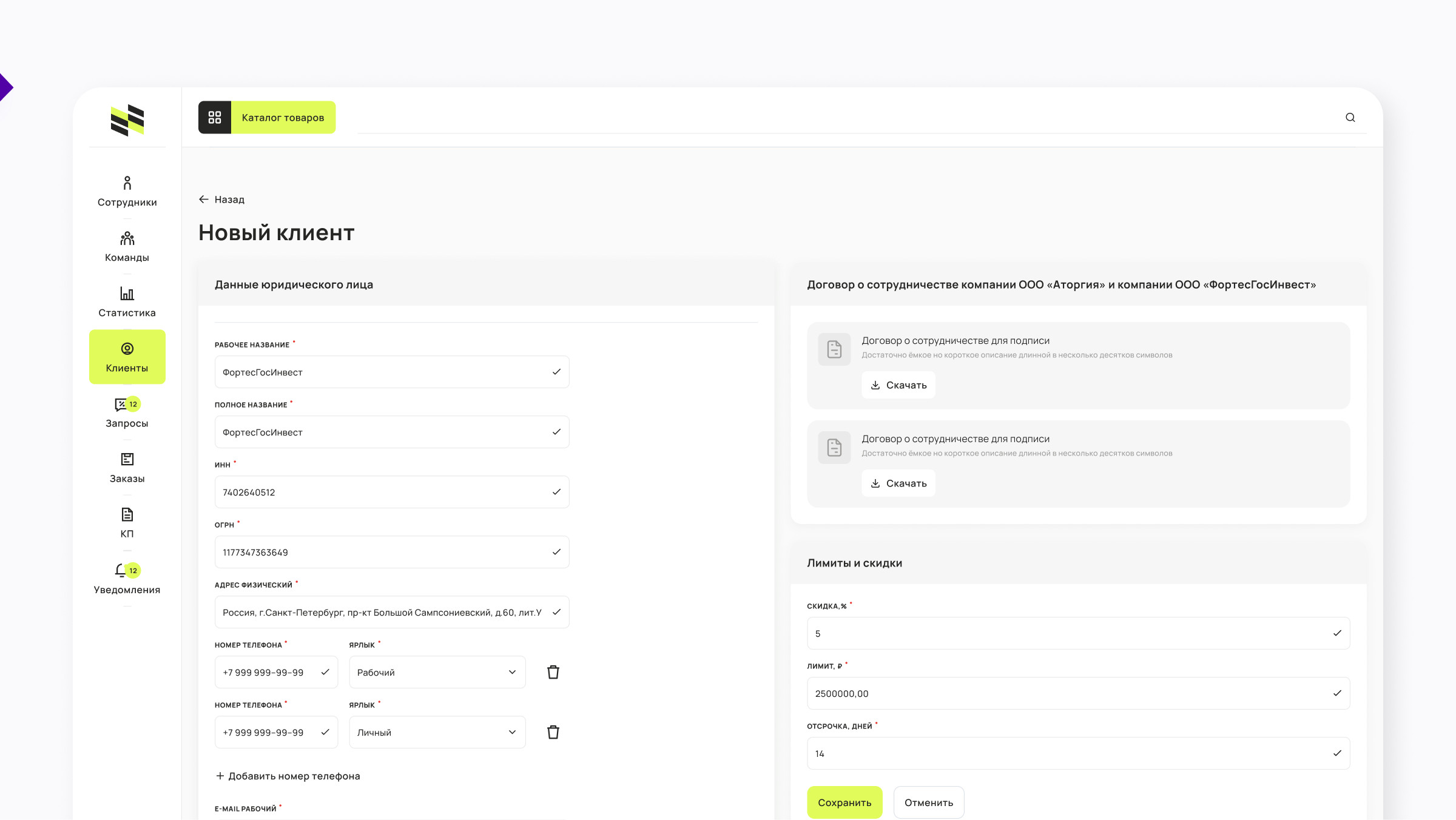This screenshot has height=820, width=1456.
Task: Open the Сотрудники section icon
Action: click(x=127, y=183)
